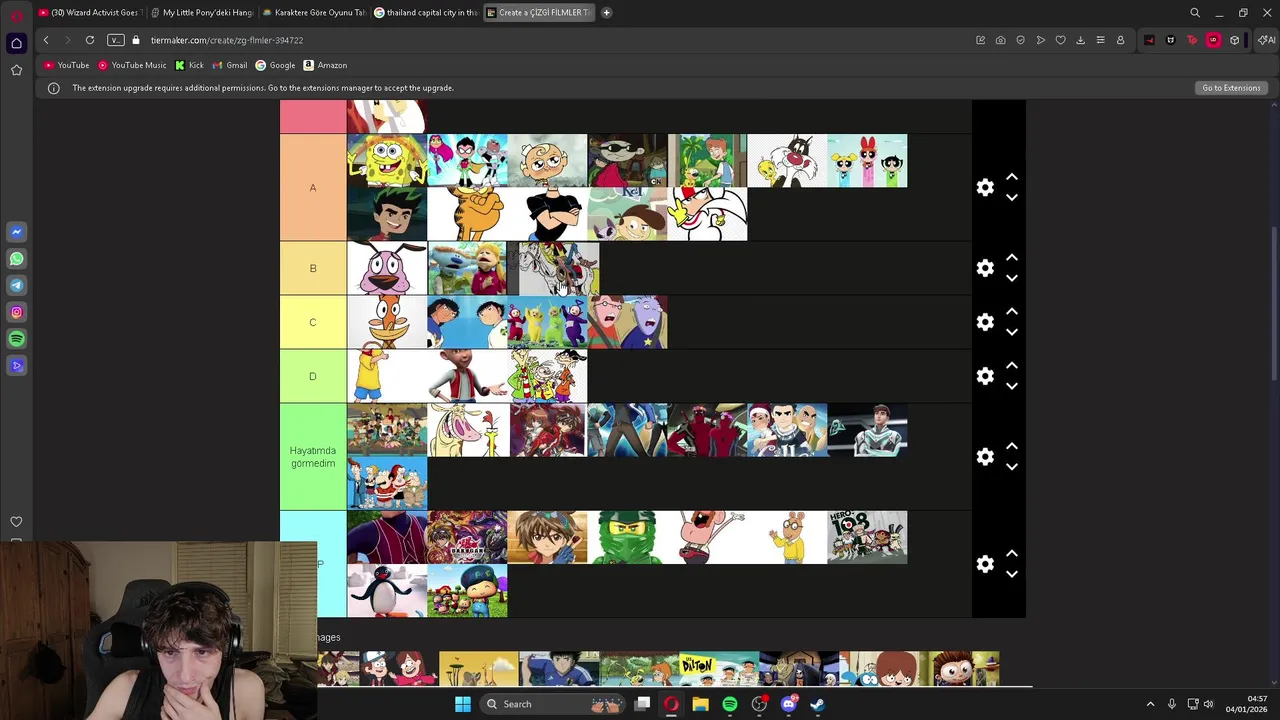Move Hayatımda görmedim tier down
1280x720 pixels.
pos(1011,467)
